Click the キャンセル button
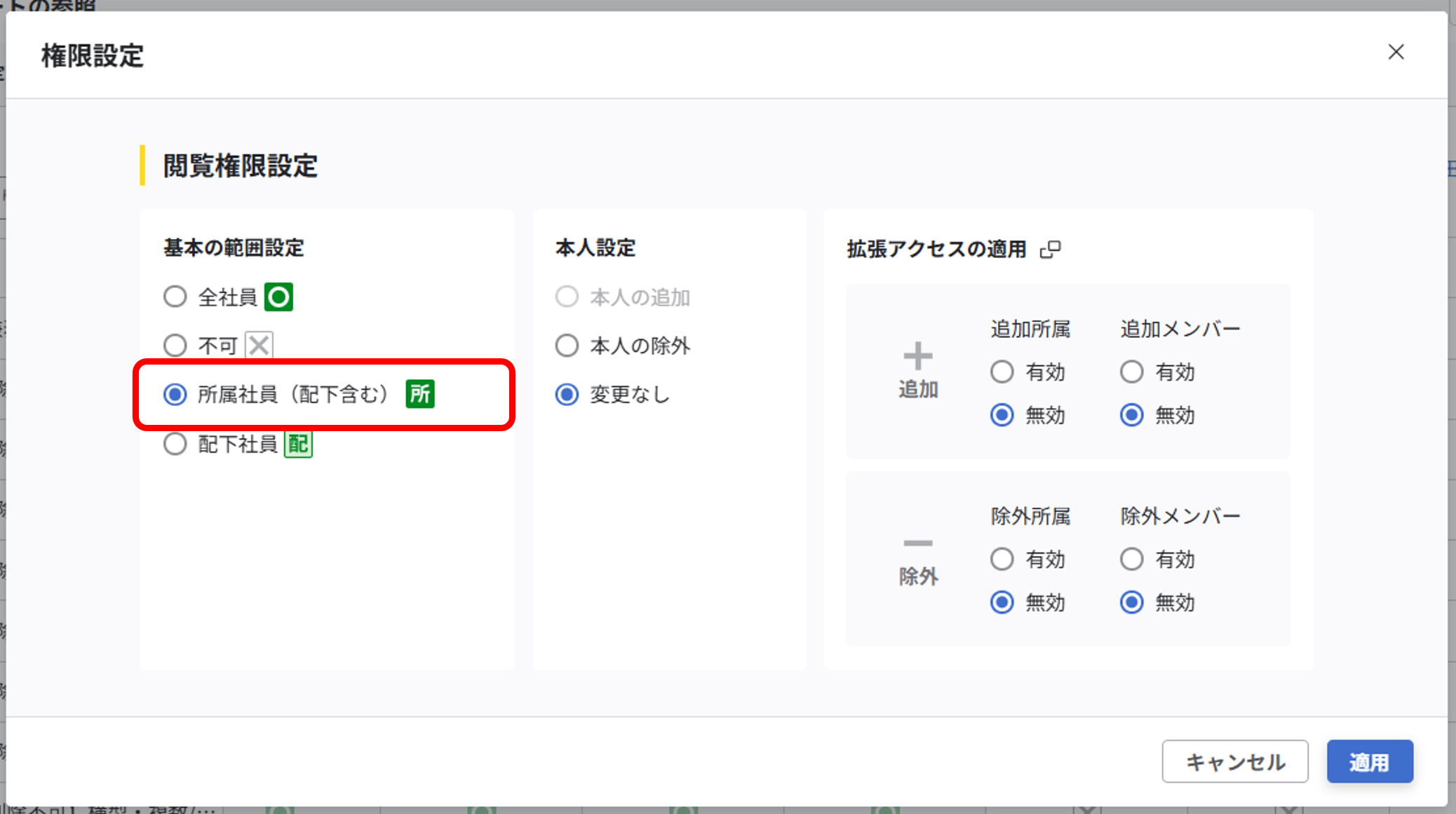Image resolution: width=1456 pixels, height=814 pixels. coord(1235,761)
